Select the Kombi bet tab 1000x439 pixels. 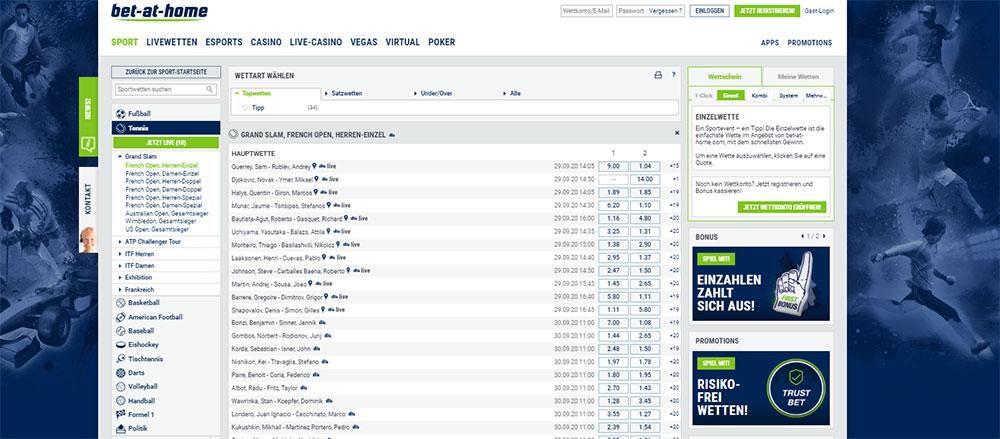[x=760, y=96]
